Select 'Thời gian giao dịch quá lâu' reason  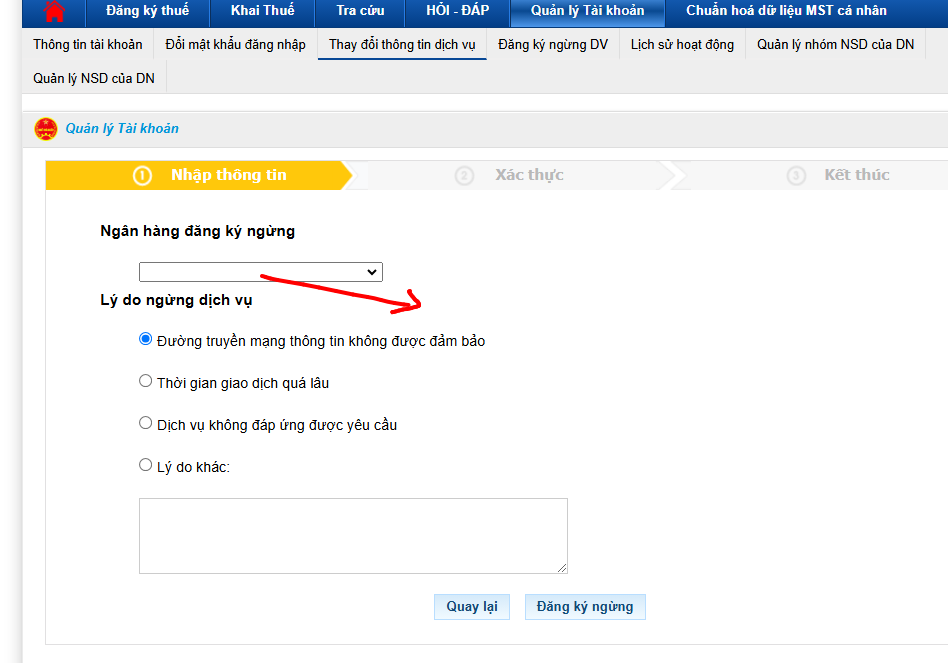[146, 382]
